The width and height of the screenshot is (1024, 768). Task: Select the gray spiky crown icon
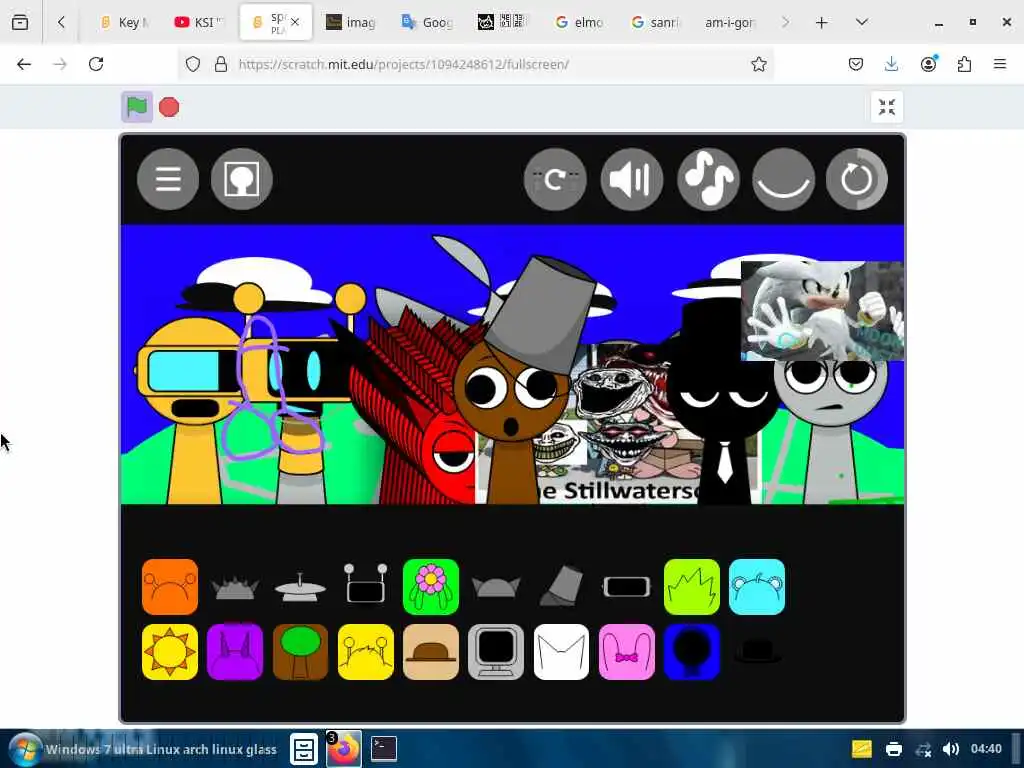coord(235,586)
